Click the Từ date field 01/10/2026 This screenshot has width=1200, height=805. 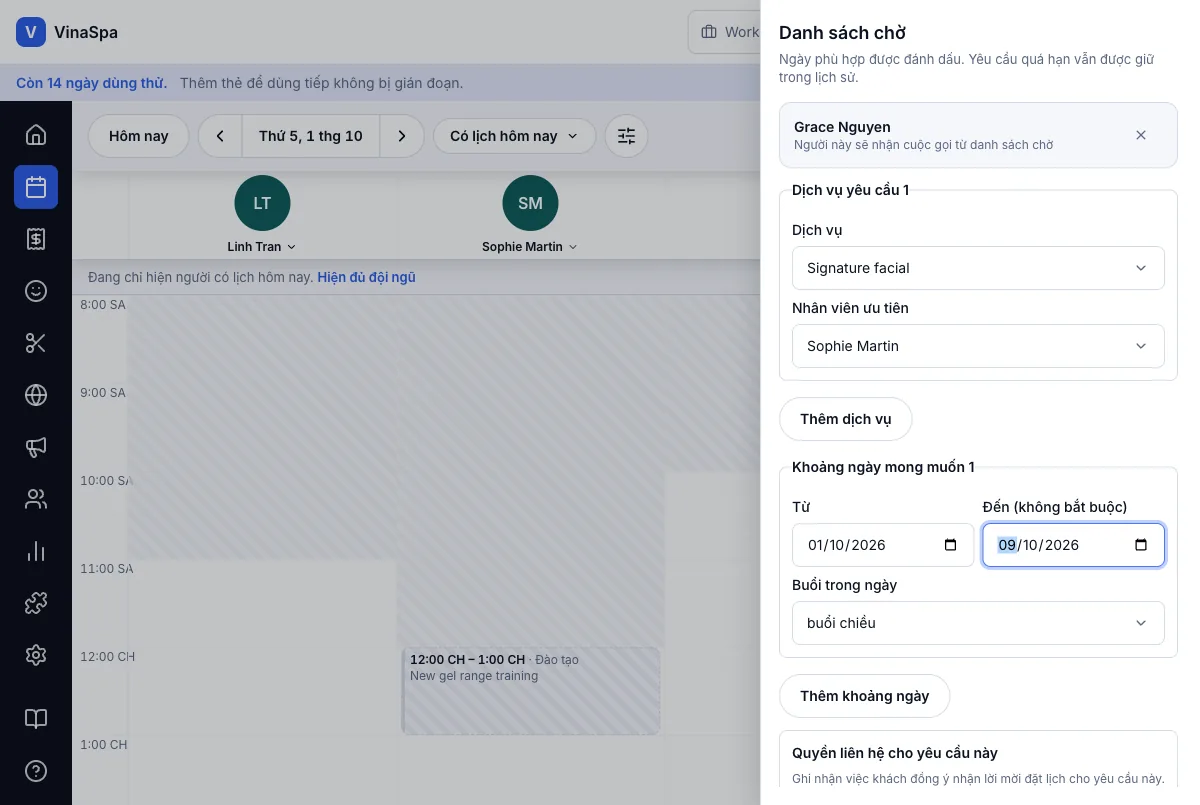pos(883,545)
